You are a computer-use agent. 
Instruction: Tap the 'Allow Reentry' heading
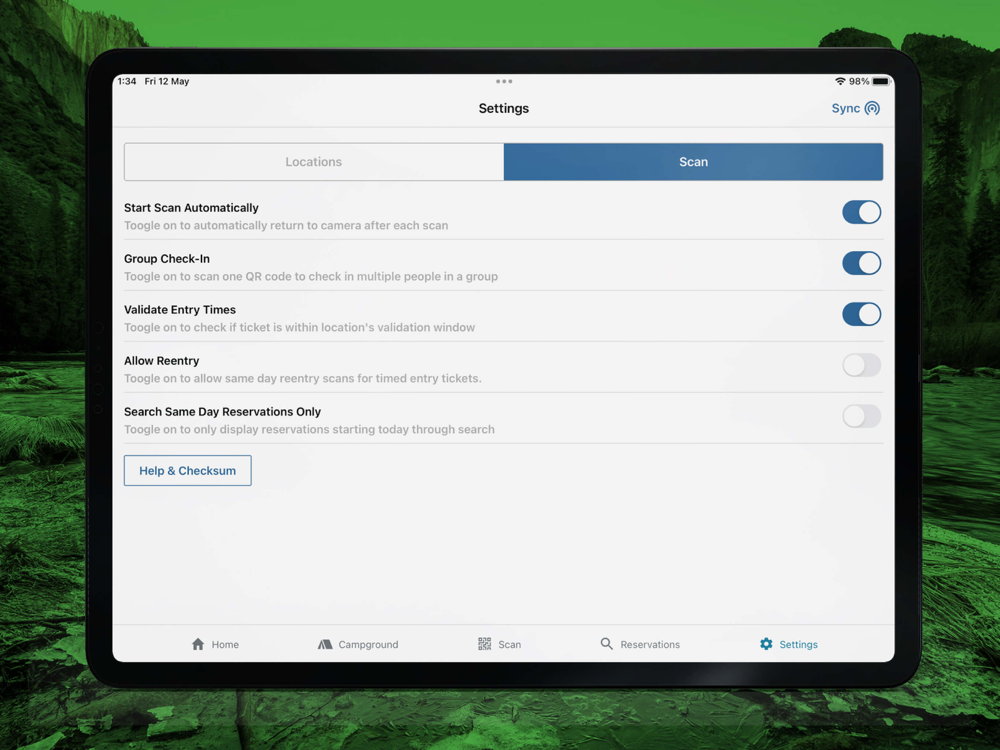click(161, 361)
